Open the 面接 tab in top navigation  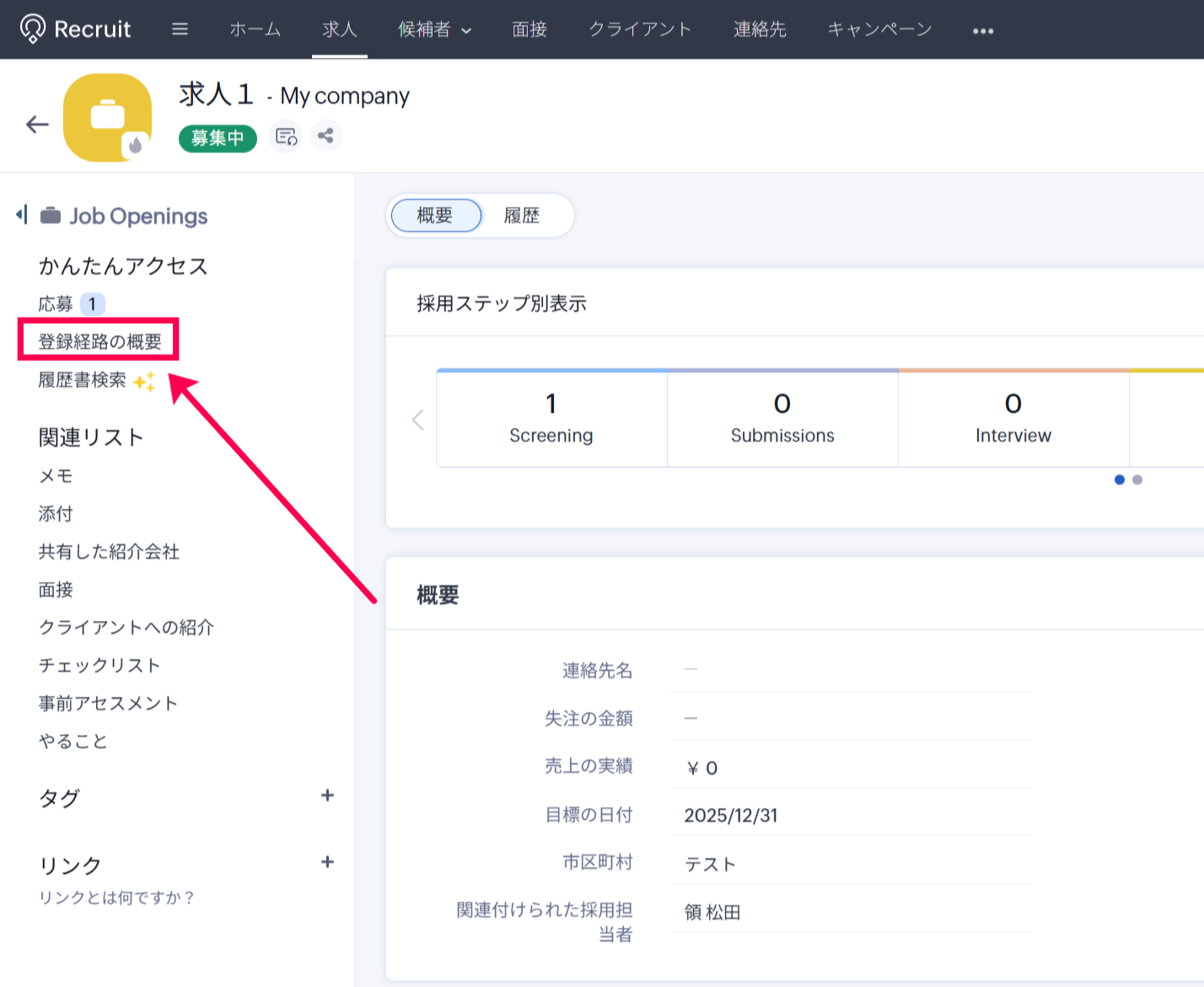pyautogui.click(x=529, y=30)
